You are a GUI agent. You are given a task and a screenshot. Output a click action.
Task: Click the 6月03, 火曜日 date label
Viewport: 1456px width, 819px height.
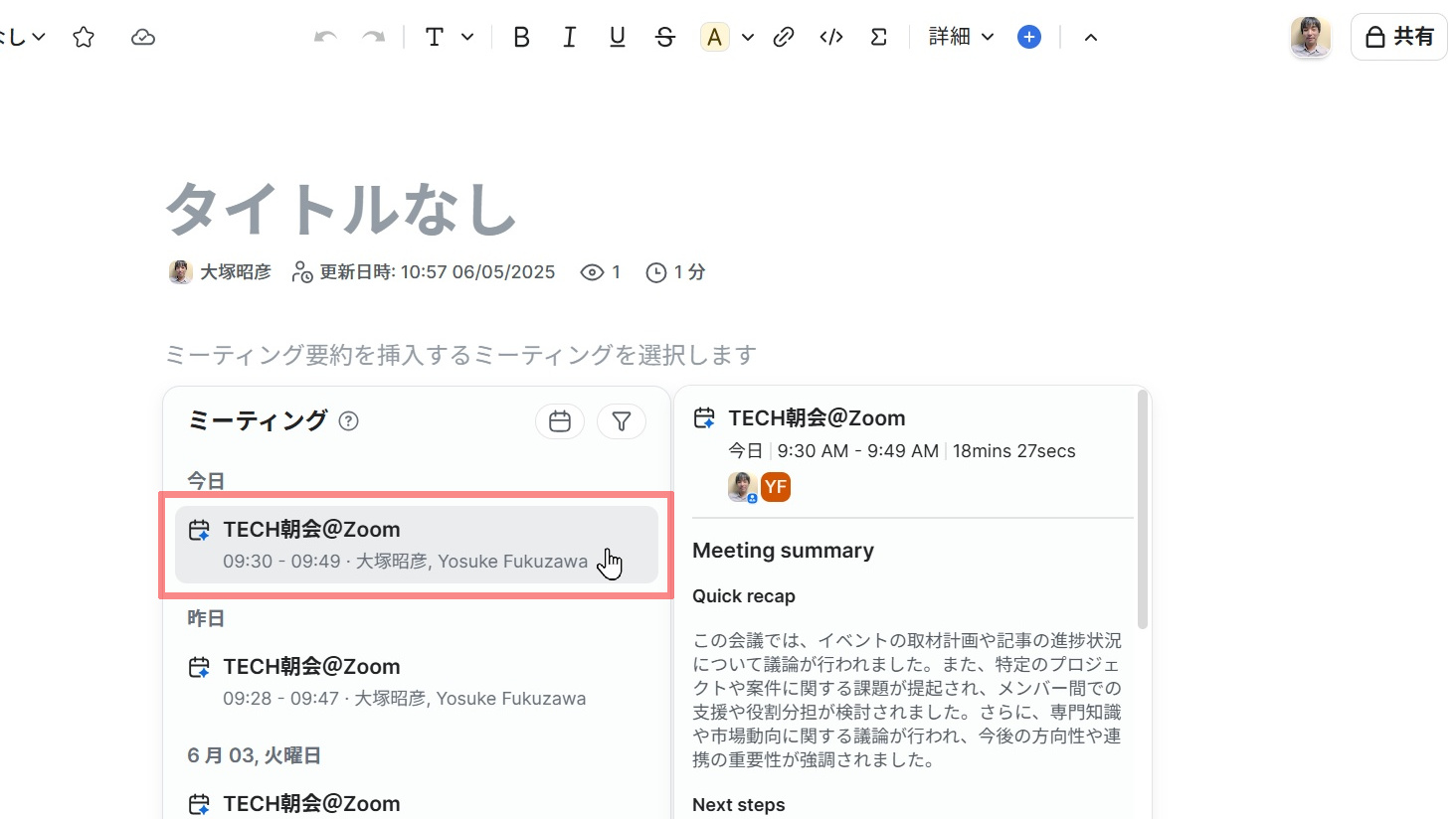(x=254, y=755)
